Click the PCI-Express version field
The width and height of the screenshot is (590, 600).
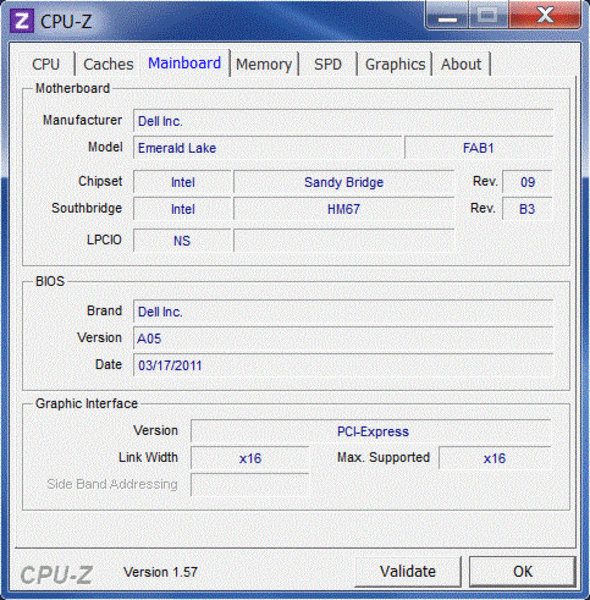coord(371,431)
